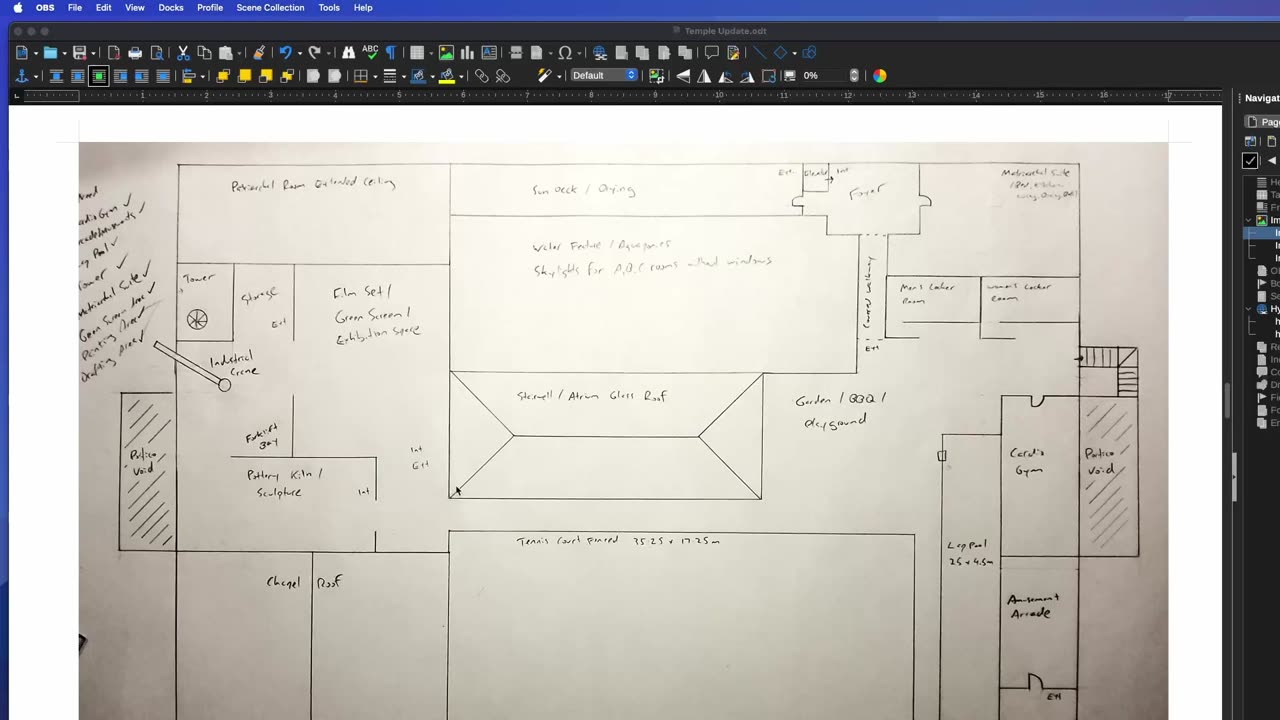This screenshot has height=720, width=1280.
Task: Click the Undo arrow icon
Action: pos(285,52)
